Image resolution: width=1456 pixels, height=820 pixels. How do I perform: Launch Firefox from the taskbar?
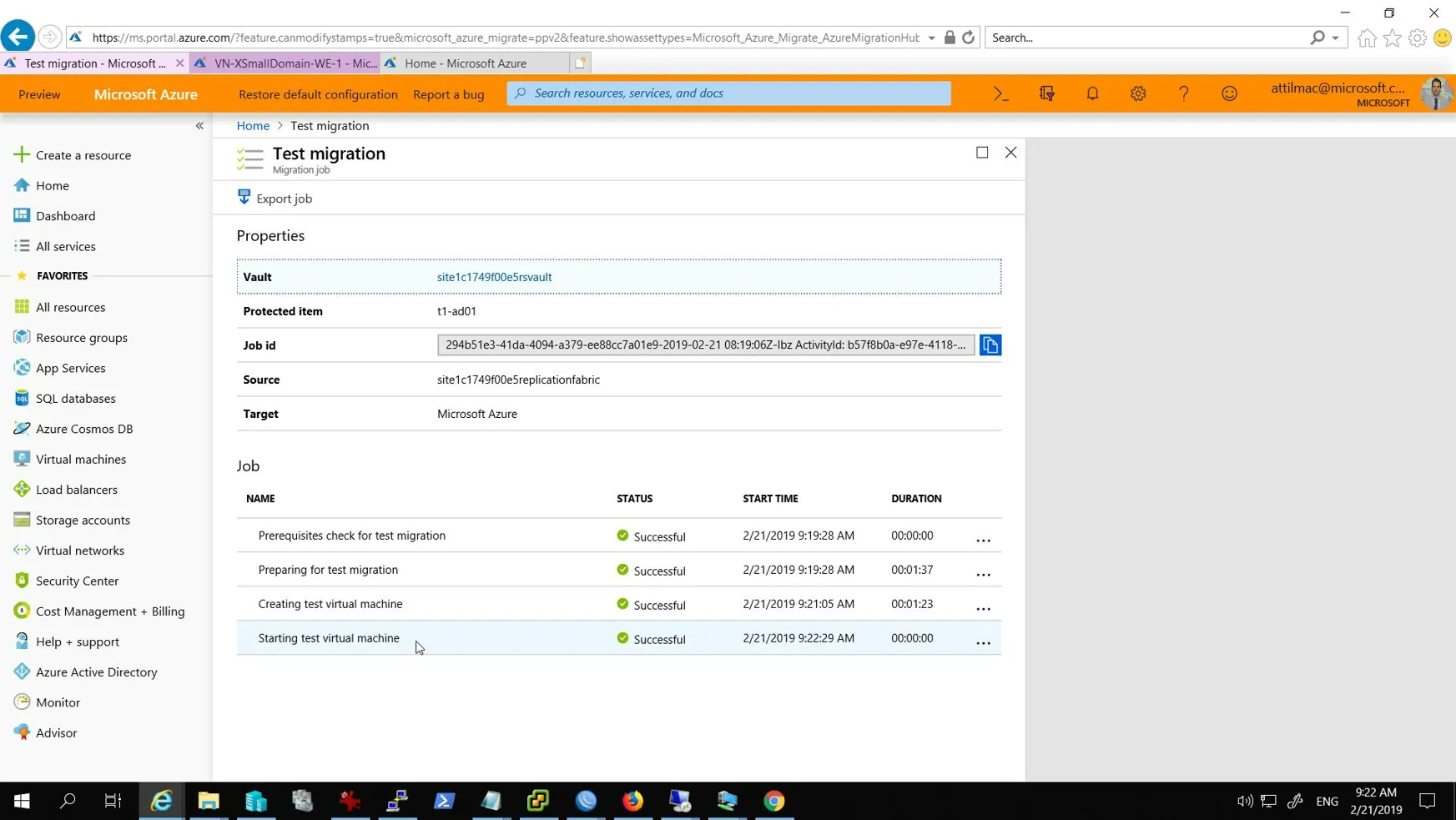pos(633,801)
